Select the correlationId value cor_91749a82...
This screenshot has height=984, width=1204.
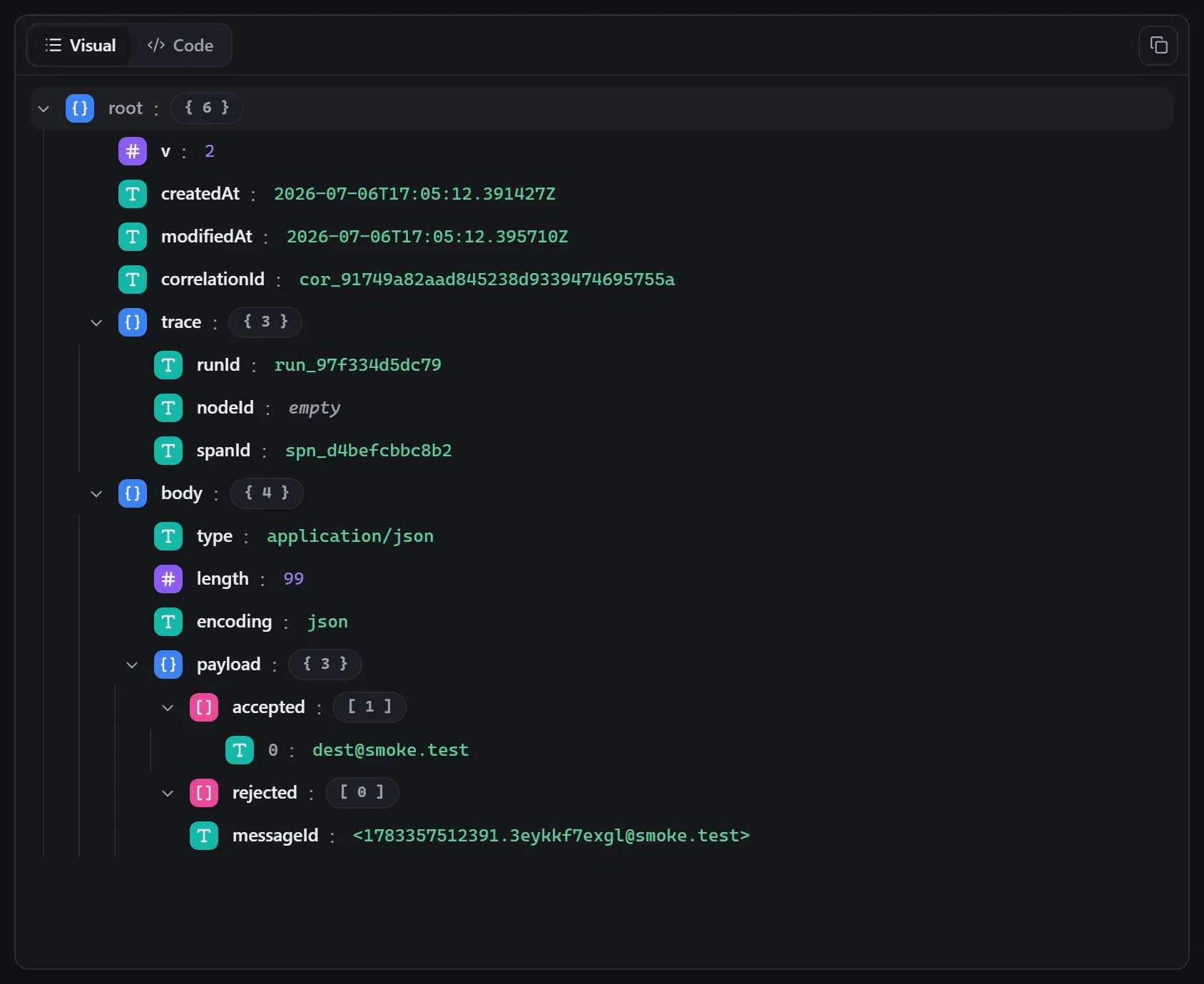click(487, 280)
